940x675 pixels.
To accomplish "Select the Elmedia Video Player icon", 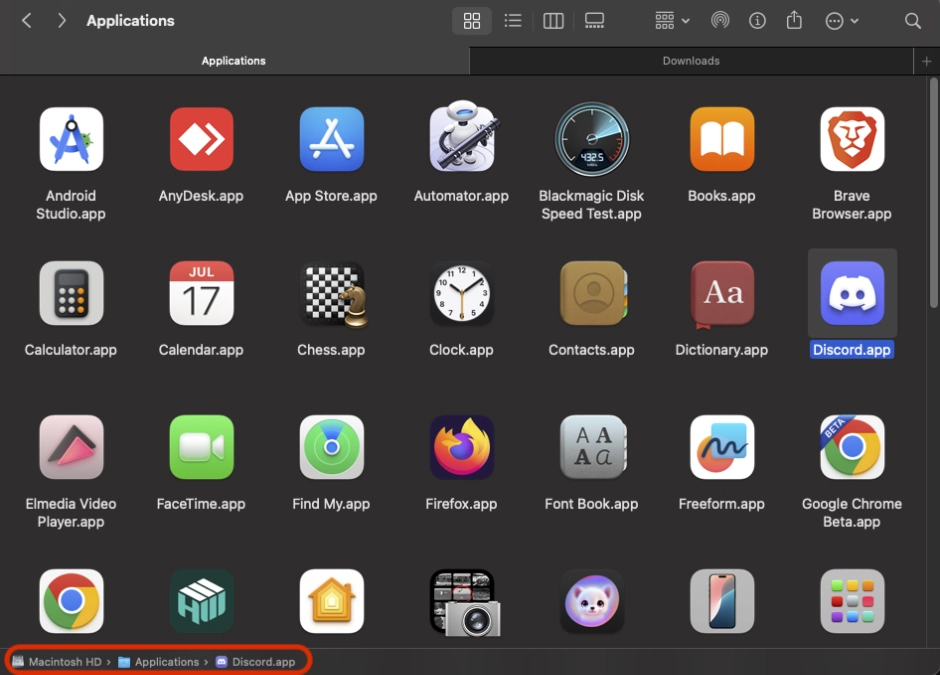I will [x=71, y=447].
